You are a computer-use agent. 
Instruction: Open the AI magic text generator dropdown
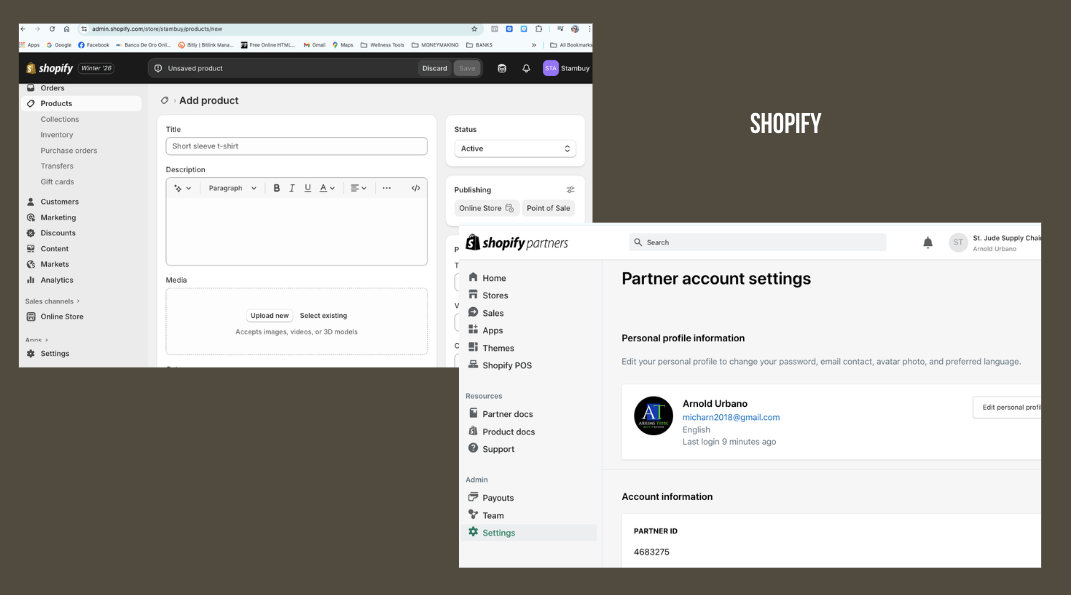pos(182,188)
